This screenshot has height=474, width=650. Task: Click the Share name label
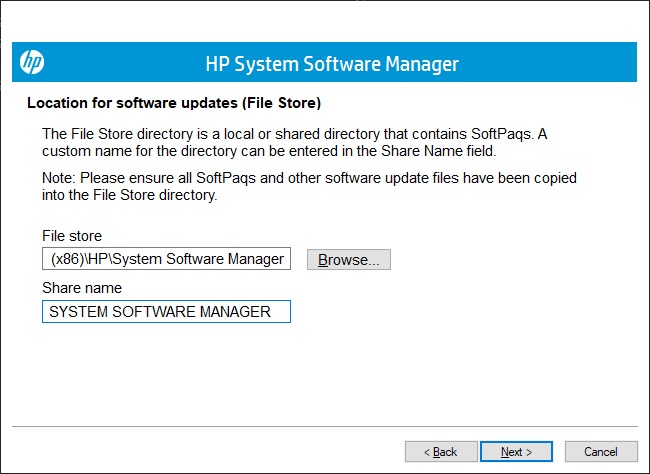tap(82, 288)
